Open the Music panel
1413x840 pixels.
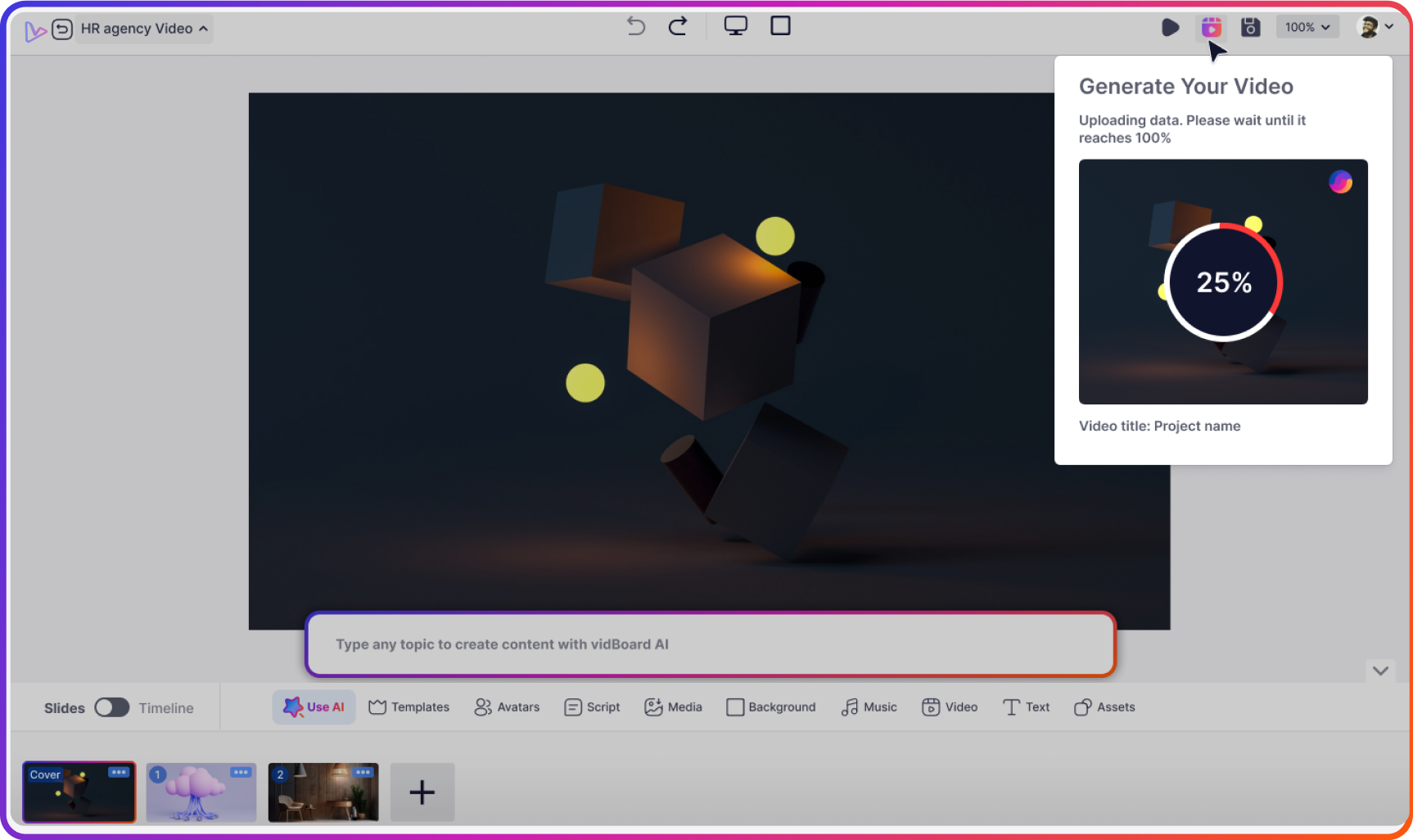(x=869, y=707)
